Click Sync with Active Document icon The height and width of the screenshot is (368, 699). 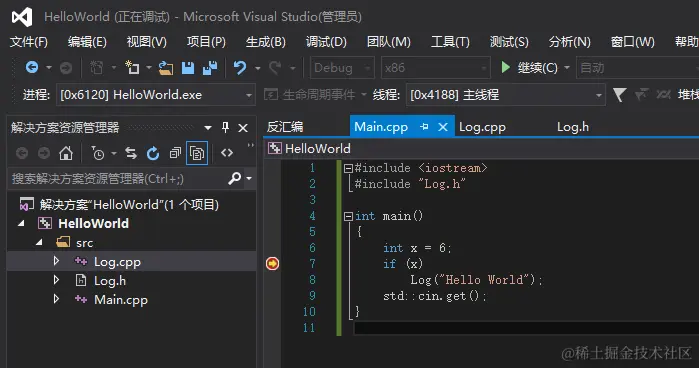click(131, 153)
